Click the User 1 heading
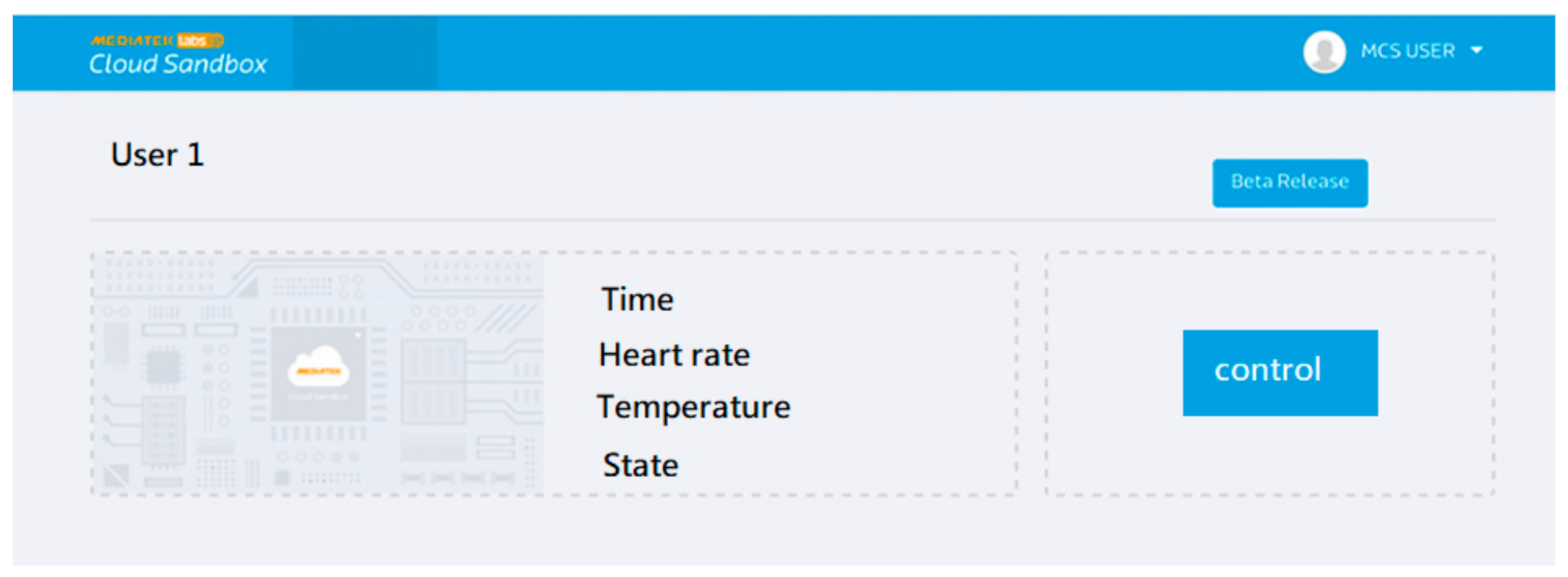The image size is (1568, 577). coord(157,155)
